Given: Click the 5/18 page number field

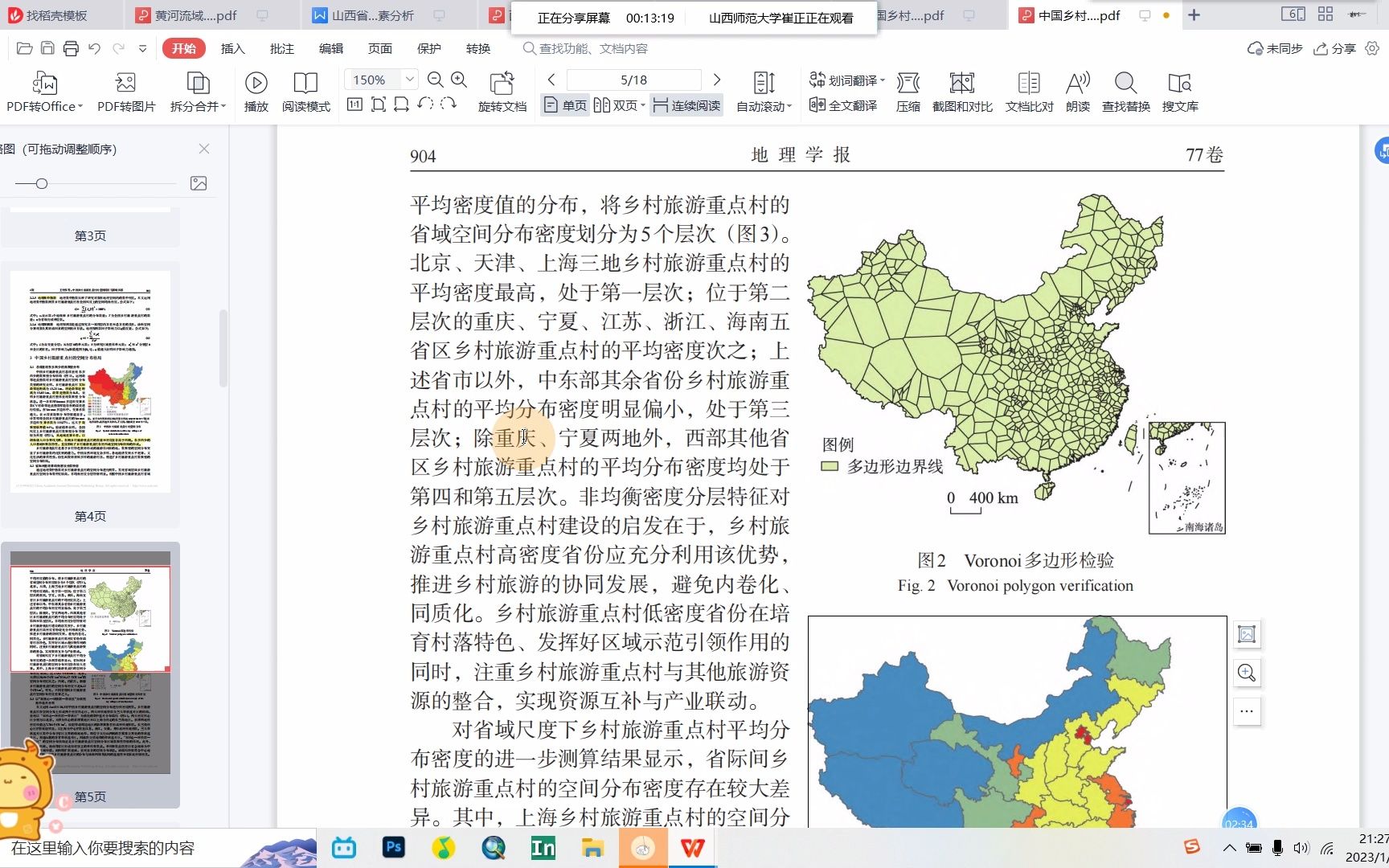Looking at the screenshot, I should click(634, 80).
